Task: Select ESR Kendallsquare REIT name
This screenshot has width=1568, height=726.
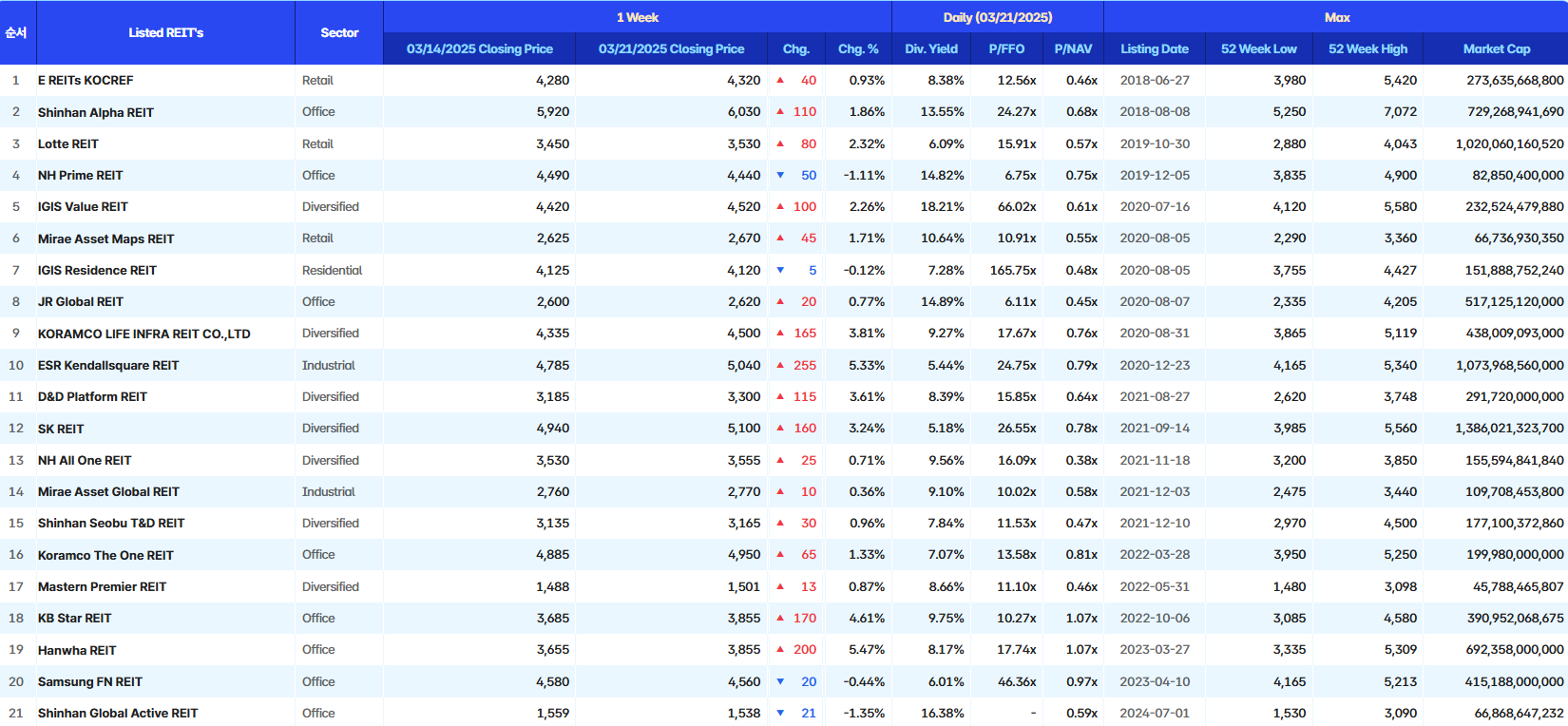Action: click(x=108, y=365)
